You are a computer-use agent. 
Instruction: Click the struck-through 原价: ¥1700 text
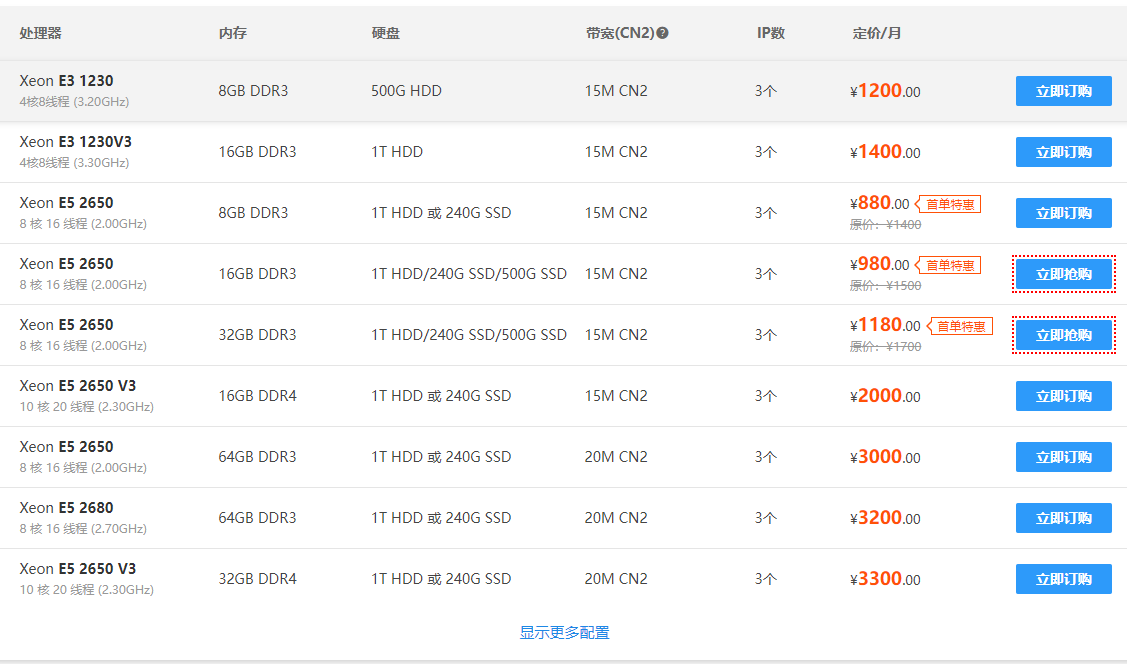click(x=886, y=347)
